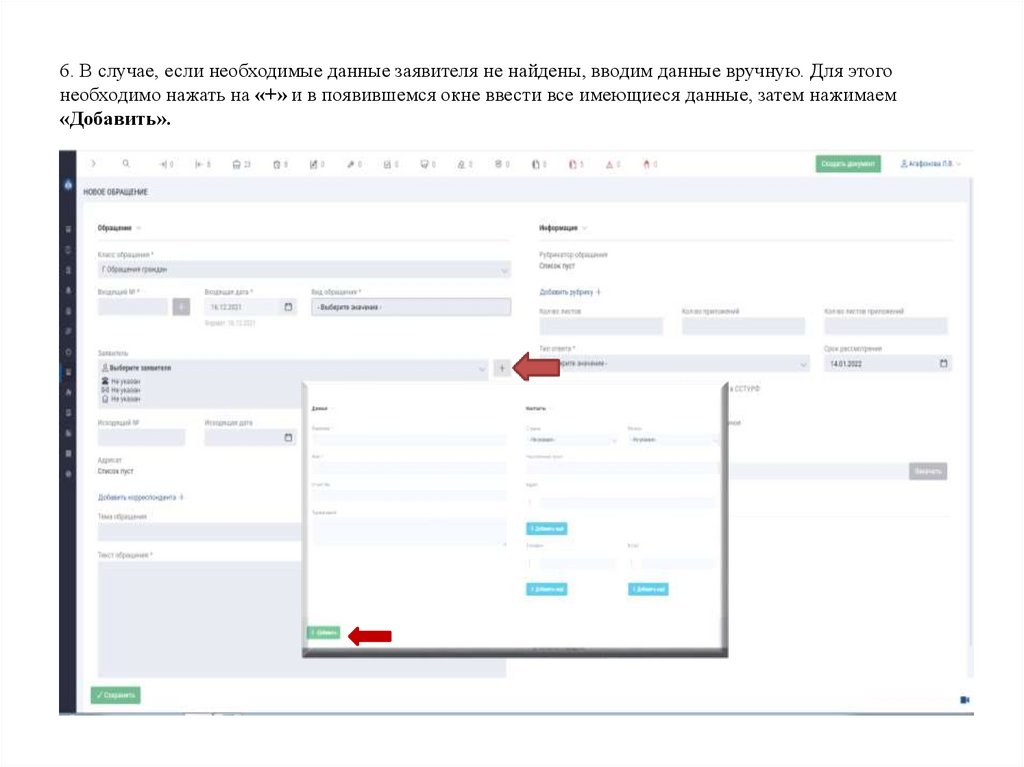Open the country dropdown in popup
1024x767 pixels.
pos(572,440)
